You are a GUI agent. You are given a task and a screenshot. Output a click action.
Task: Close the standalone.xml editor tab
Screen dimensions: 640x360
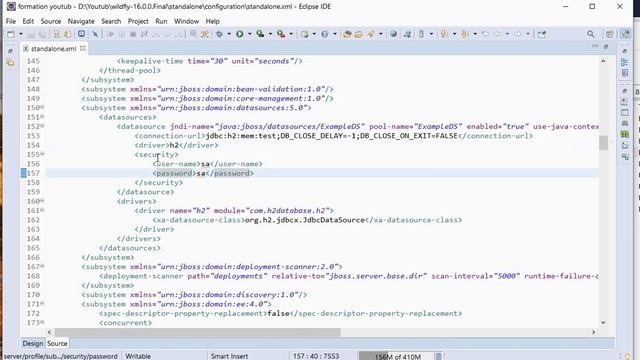[x=83, y=48]
